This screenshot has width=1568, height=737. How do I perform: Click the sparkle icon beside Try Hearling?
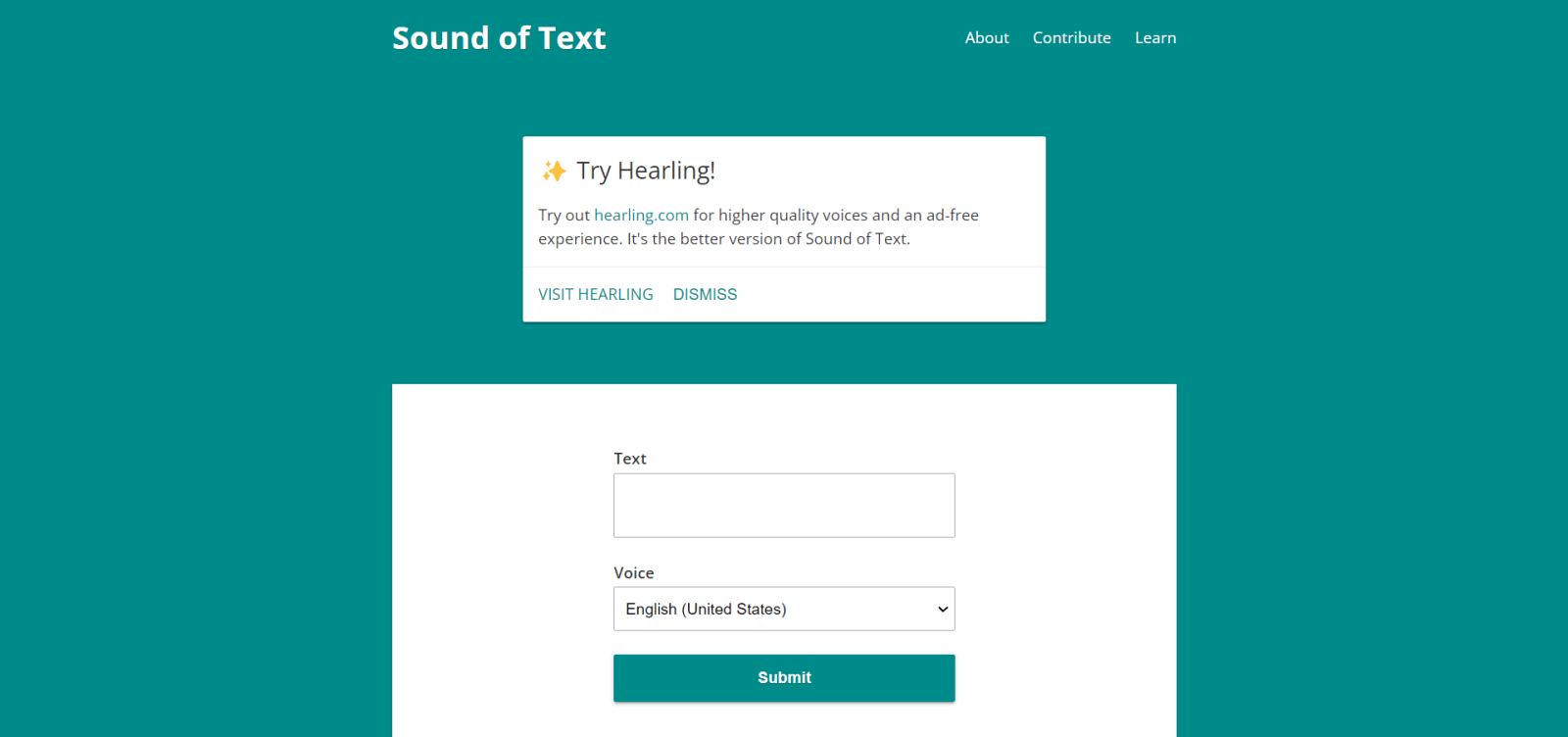pos(555,171)
